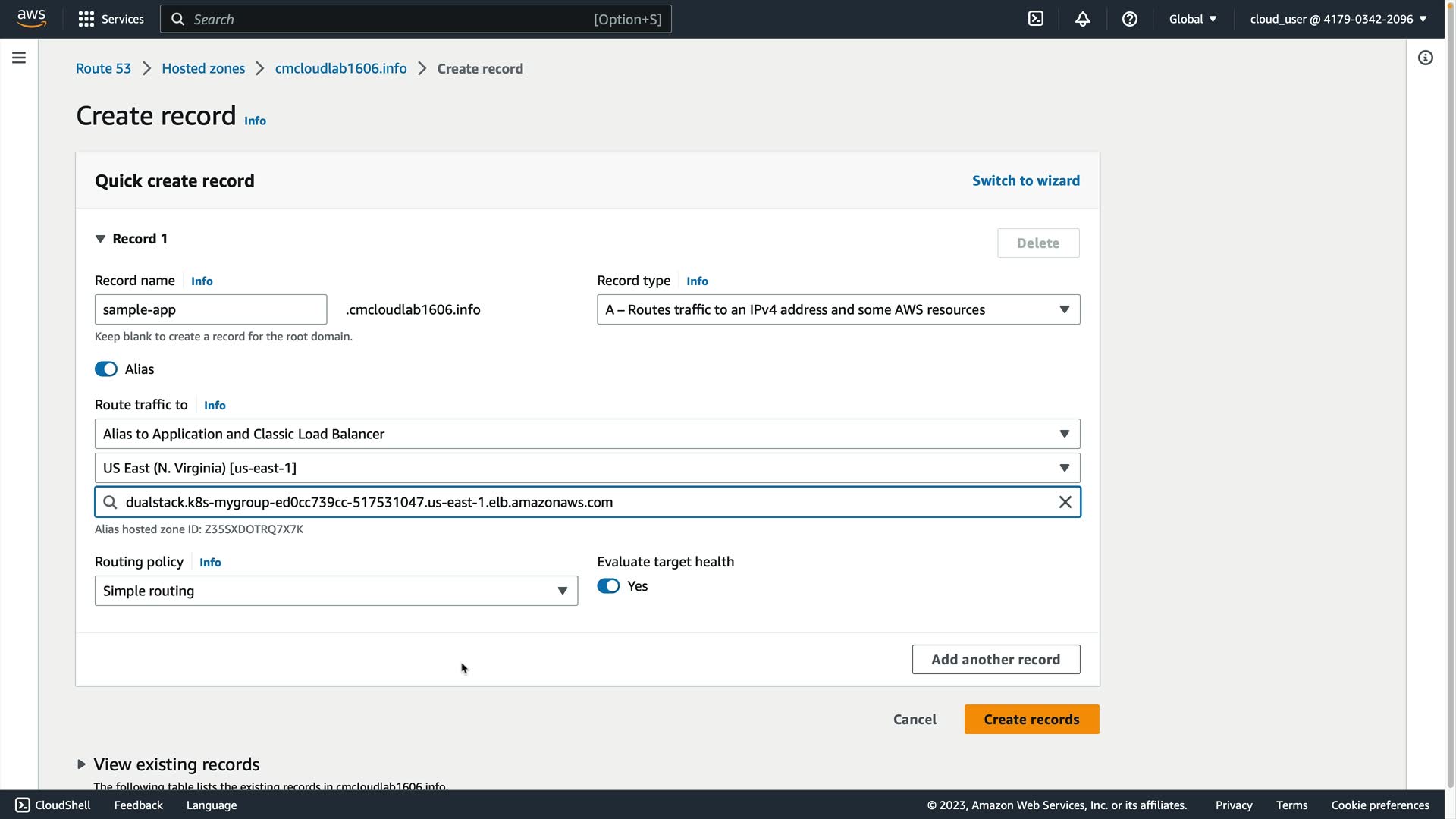The image size is (1456, 819).
Task: Clear the load balancer field with X
Action: [1065, 502]
